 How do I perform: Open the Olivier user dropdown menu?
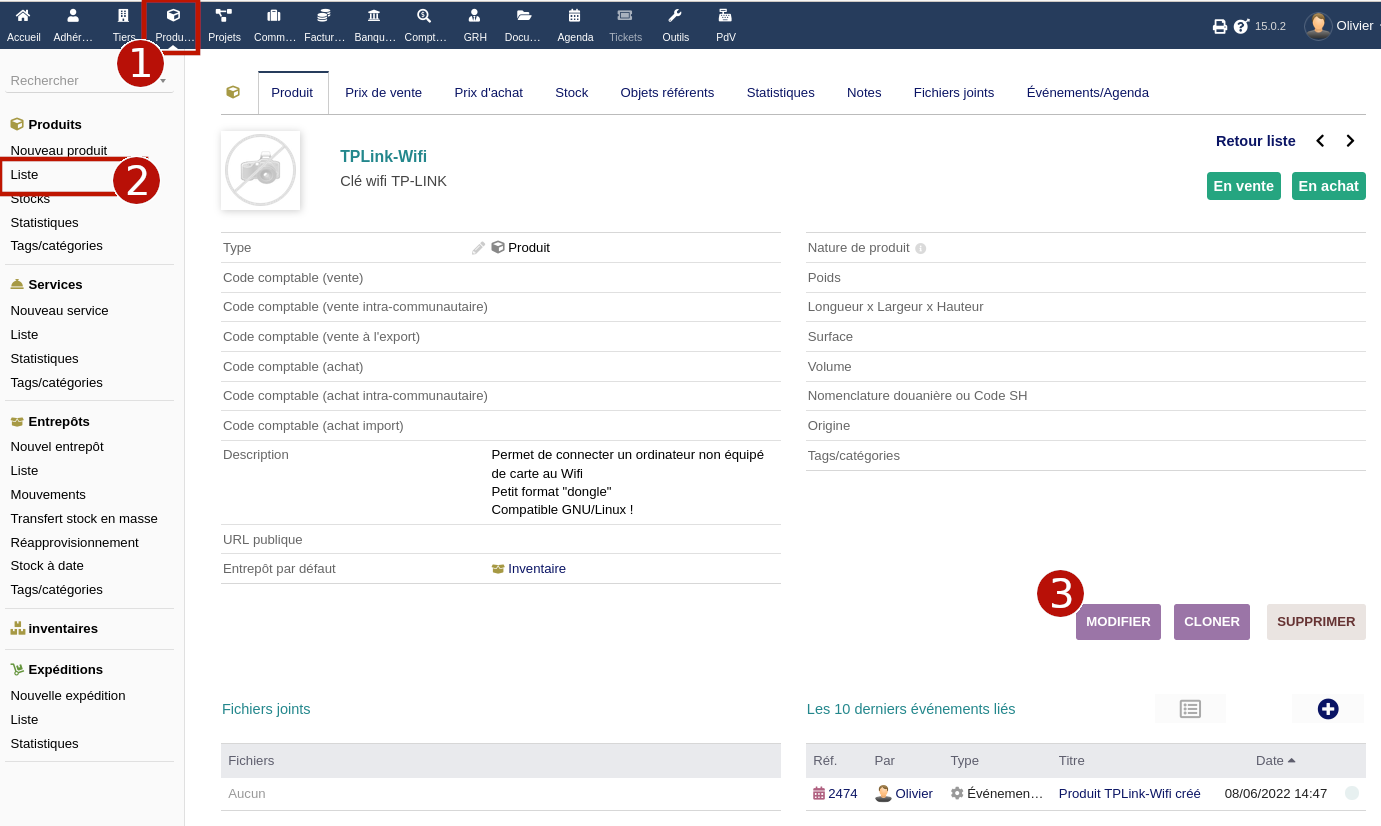coord(1355,26)
